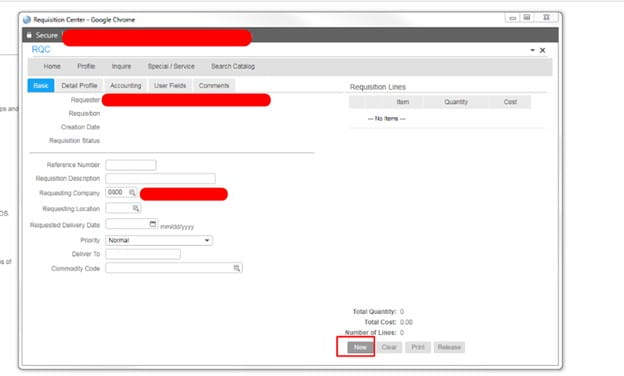The width and height of the screenshot is (624, 376).
Task: Switch to the User Fields tab
Action: coord(170,86)
